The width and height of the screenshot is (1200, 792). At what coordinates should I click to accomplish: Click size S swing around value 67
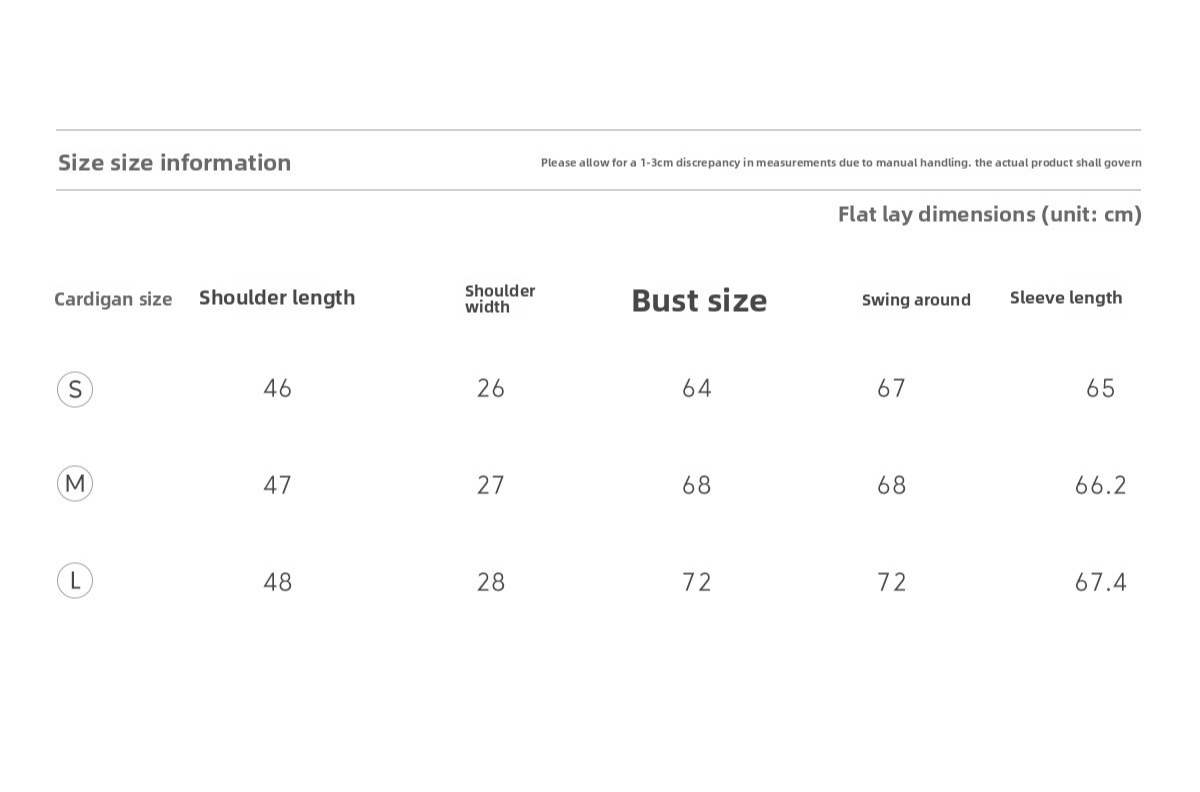(891, 388)
